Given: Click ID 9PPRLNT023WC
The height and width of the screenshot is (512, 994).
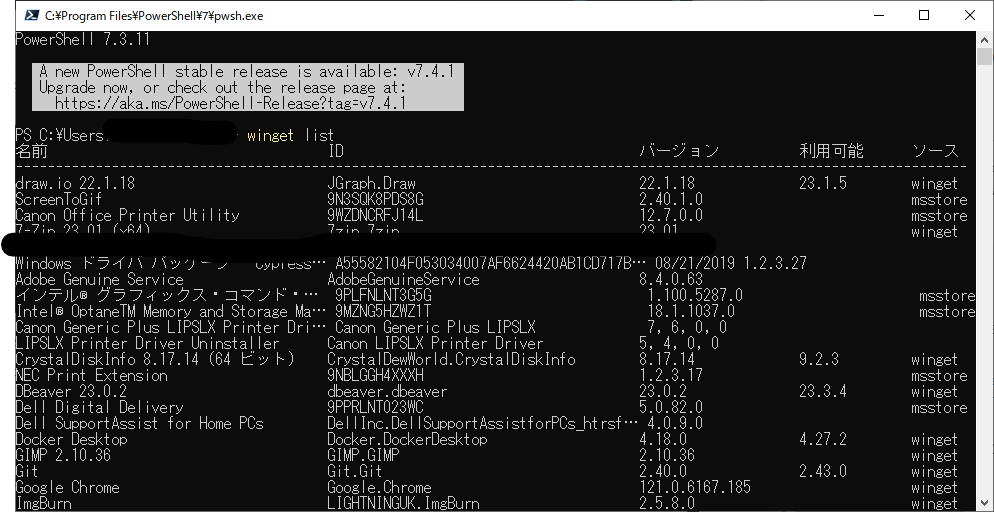Looking at the screenshot, I should click(375, 407).
